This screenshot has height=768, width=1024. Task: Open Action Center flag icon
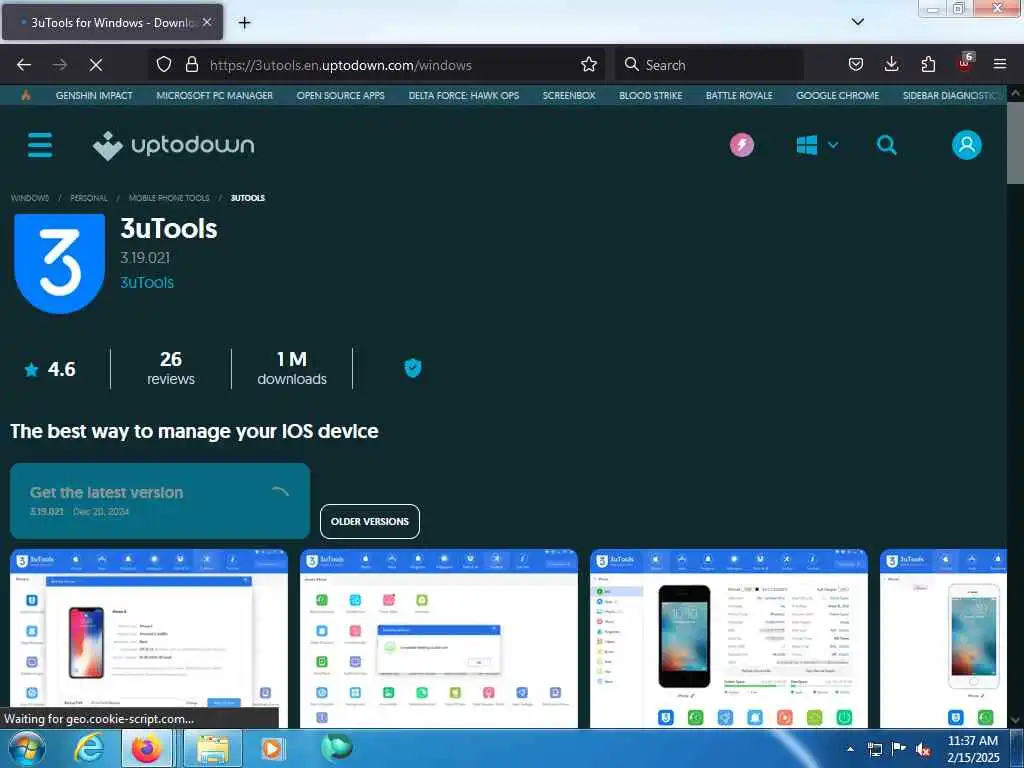pos(899,749)
